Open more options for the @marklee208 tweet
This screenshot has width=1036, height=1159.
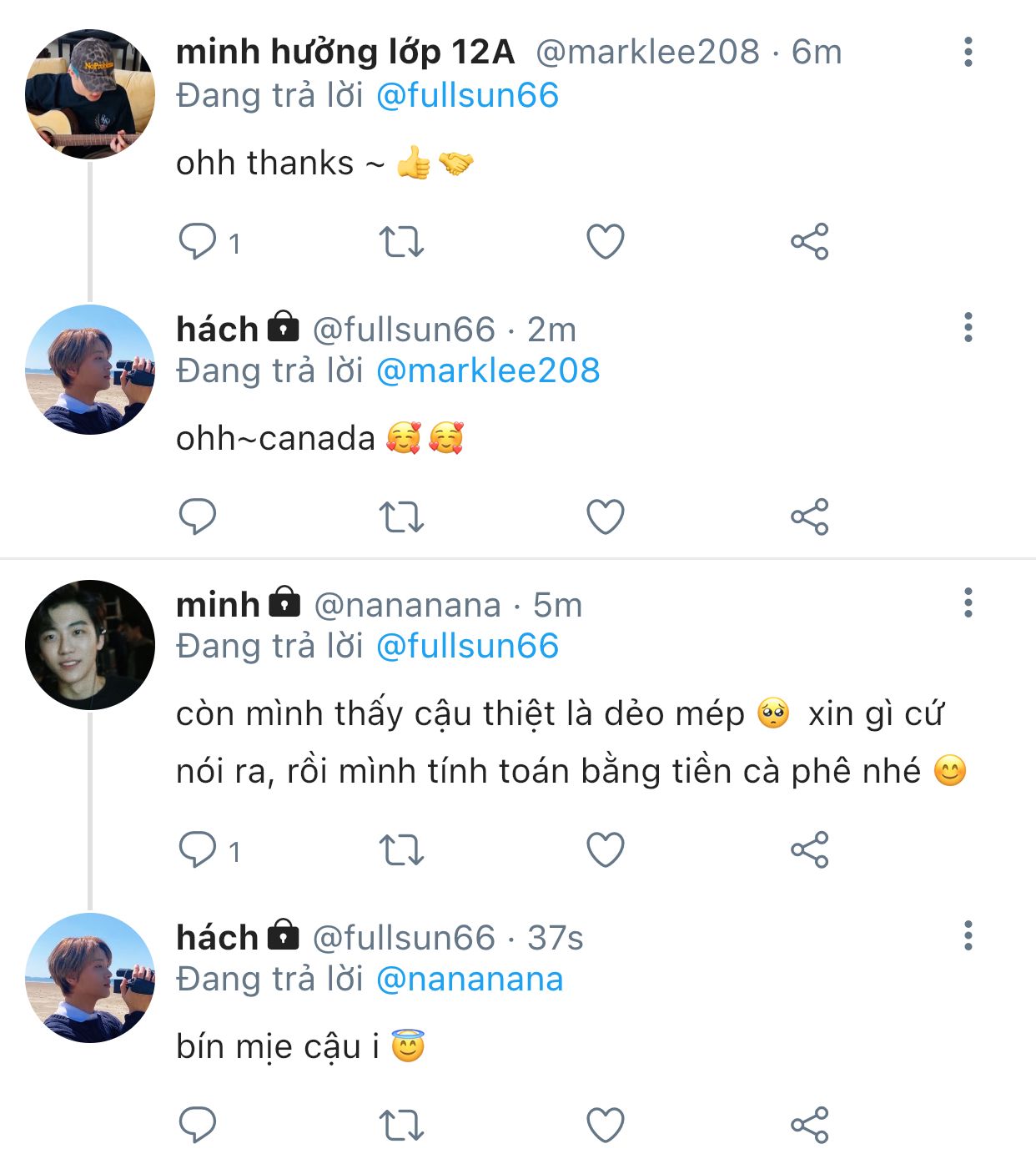[968, 52]
